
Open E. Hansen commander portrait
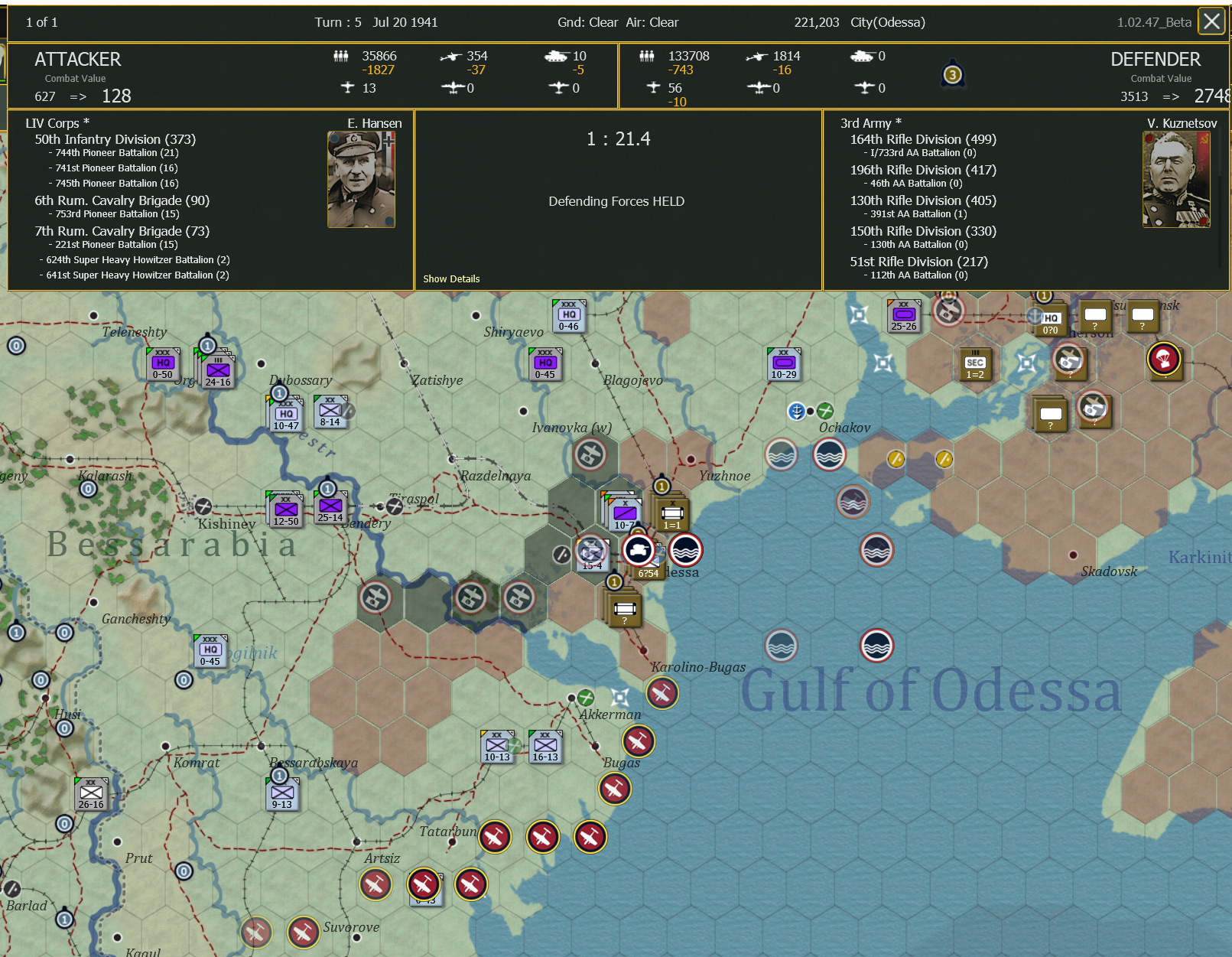[x=361, y=179]
